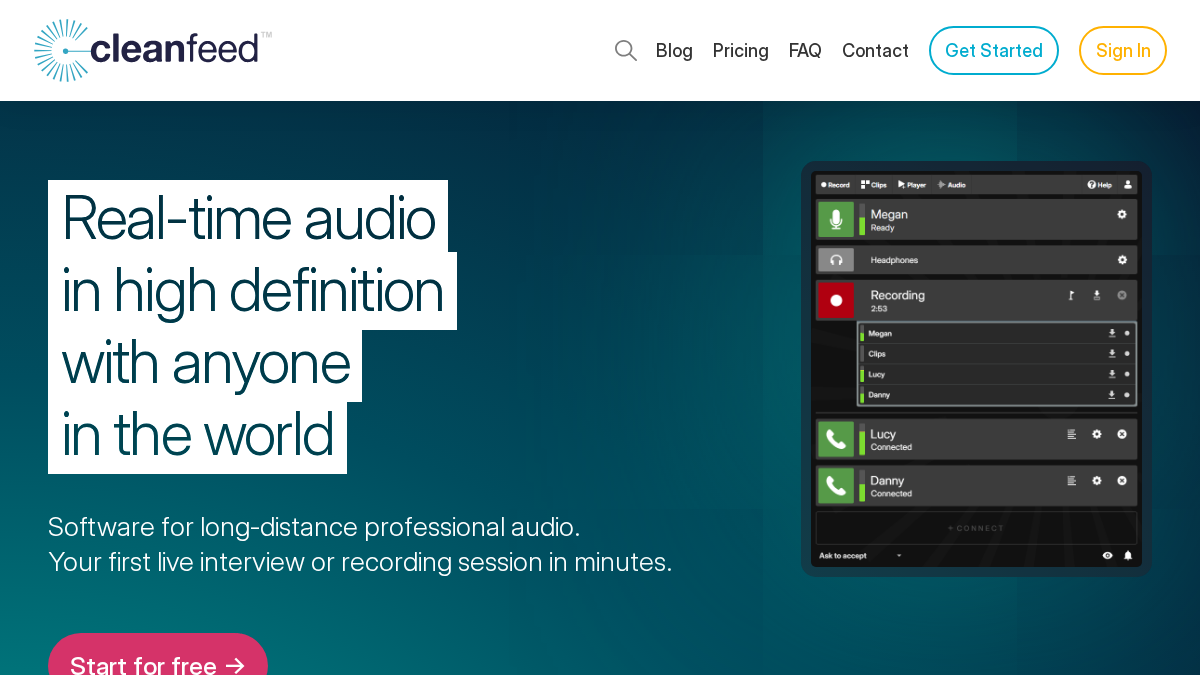The width and height of the screenshot is (1200, 675).
Task: Click 'Software for long-distance professional audio.' text
Action: tap(314, 527)
